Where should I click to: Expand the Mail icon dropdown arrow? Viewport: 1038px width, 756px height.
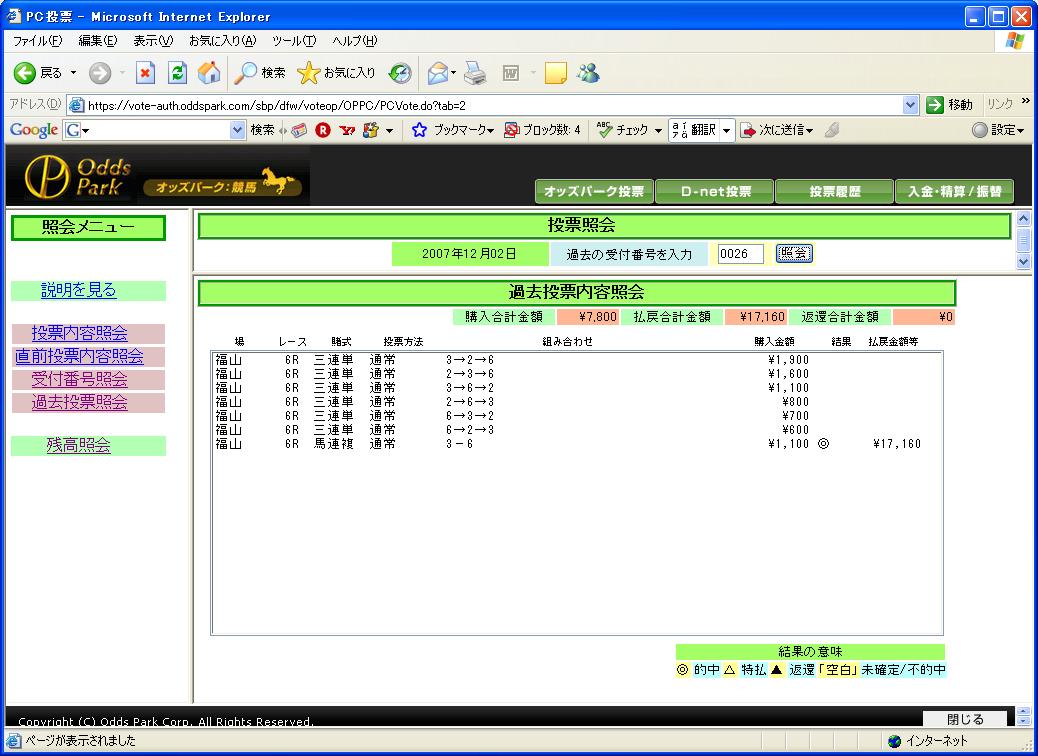(453, 73)
